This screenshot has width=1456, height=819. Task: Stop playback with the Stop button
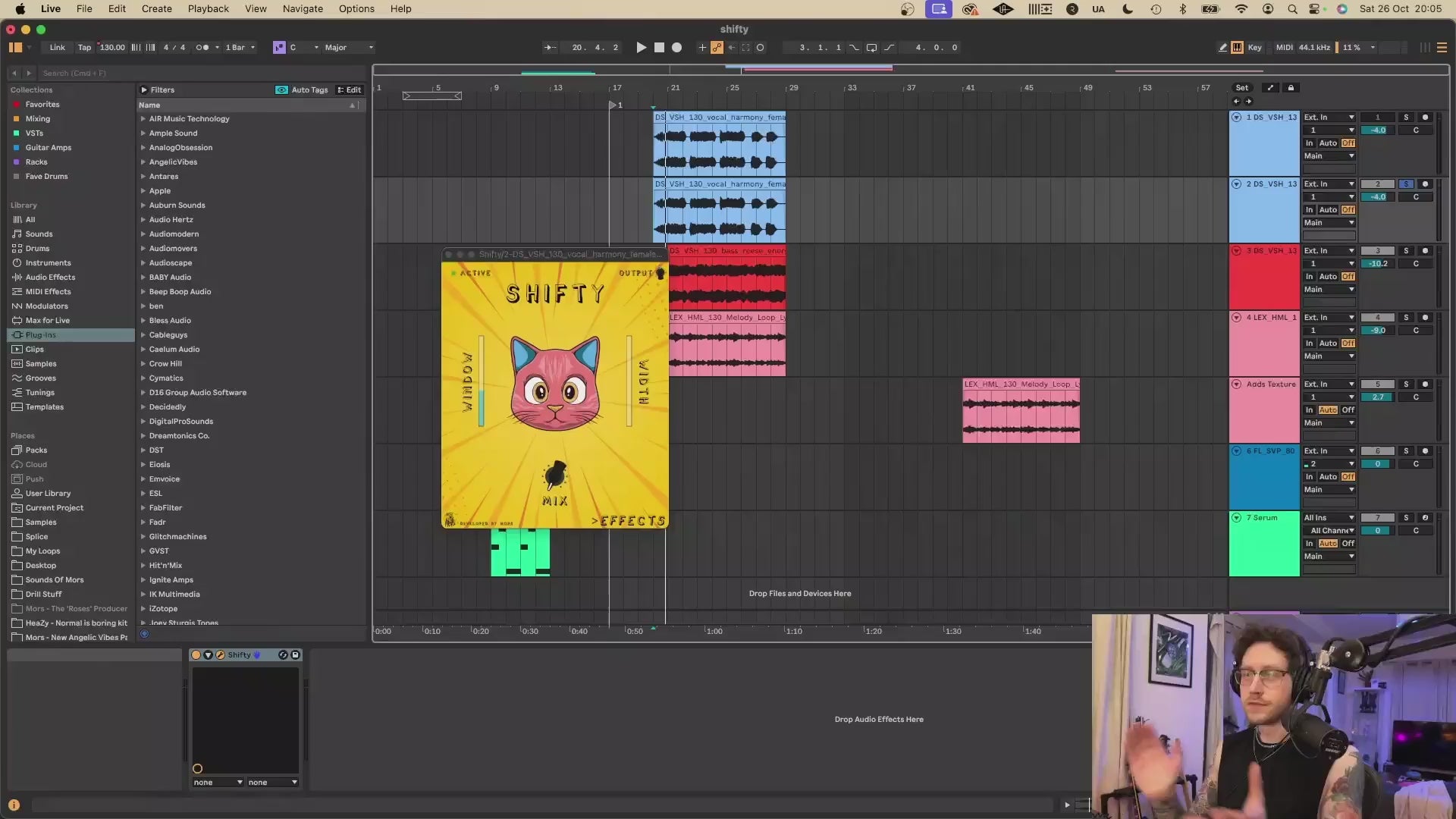point(659,47)
